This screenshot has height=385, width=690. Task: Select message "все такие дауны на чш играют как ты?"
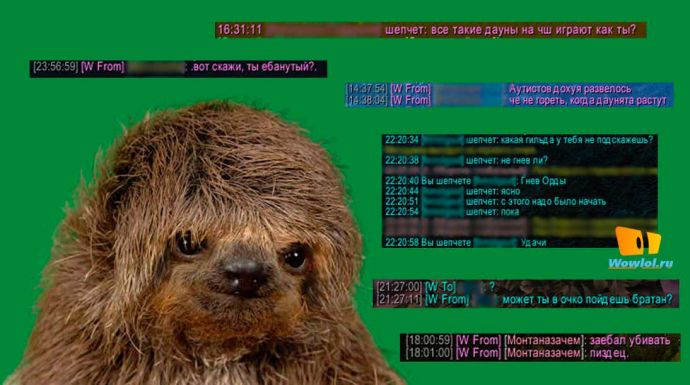tap(533, 30)
